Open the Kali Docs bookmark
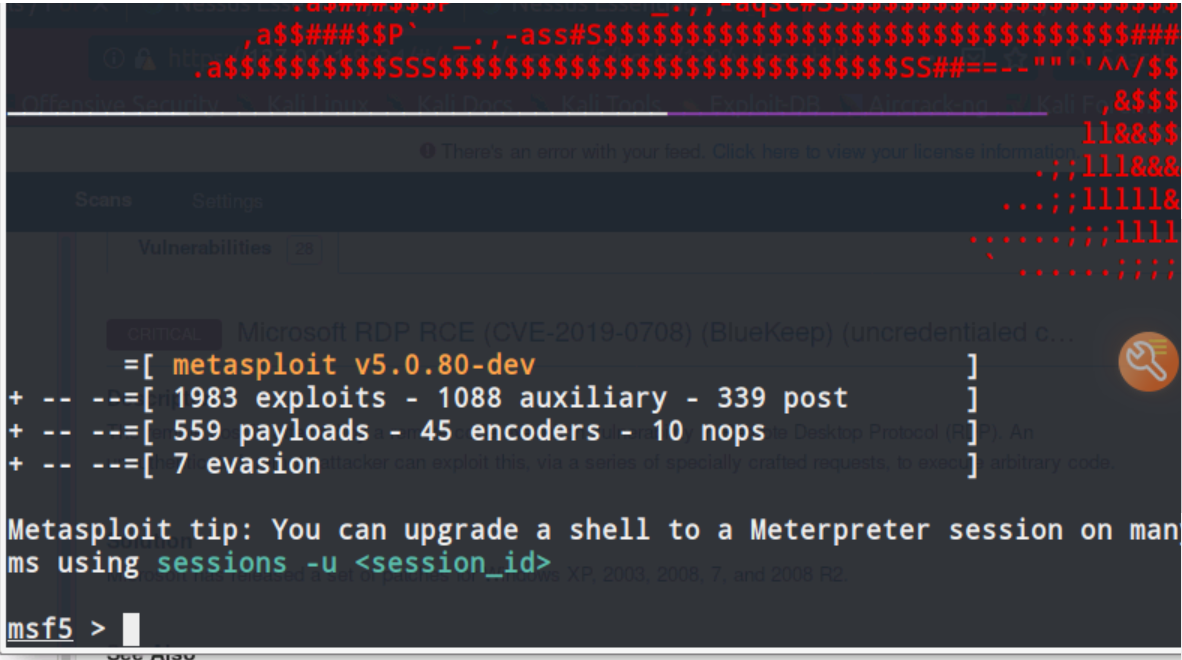Screen dimensions: 1182x660 (465, 104)
